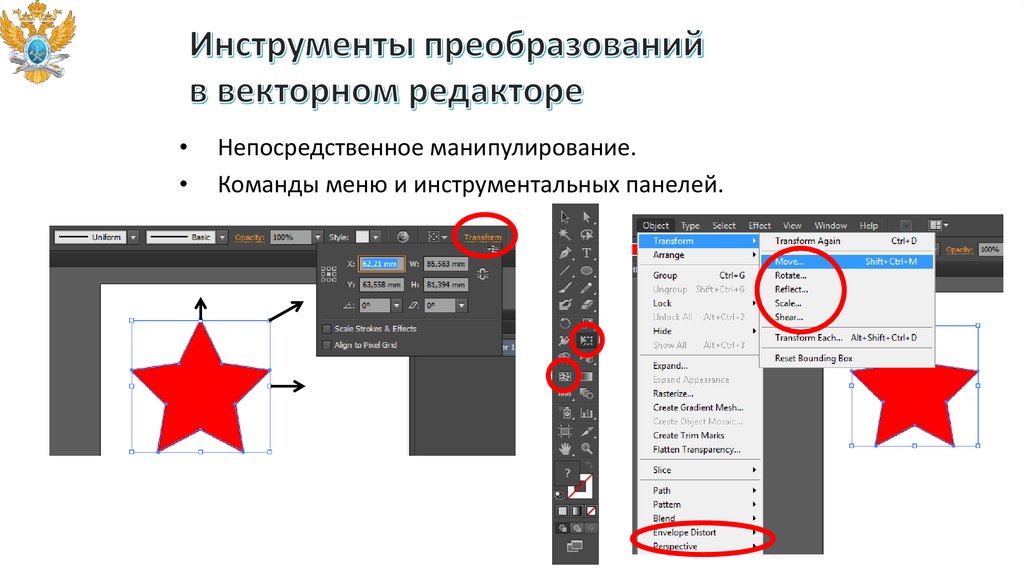Select the Selection tool (black arrow)
The width and height of the screenshot is (1024, 574).
pos(565,217)
